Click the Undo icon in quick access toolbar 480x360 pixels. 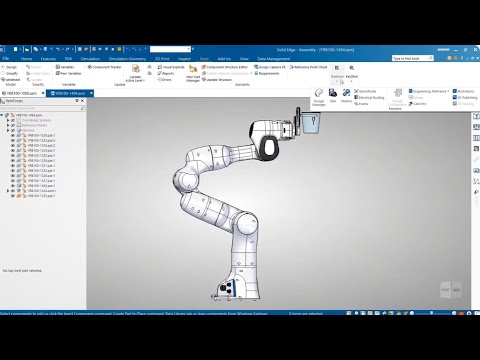58,49
